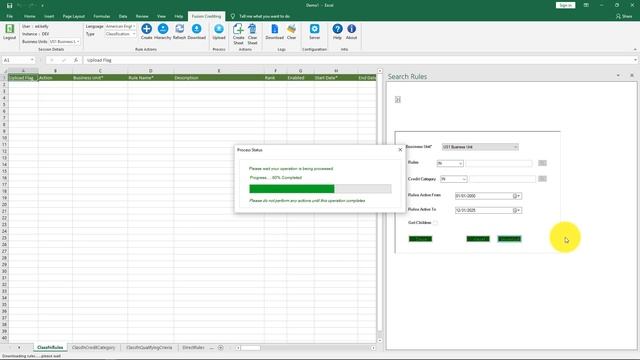Click the Rule Name* column header cell
Image resolution: width=640 pixels, height=360 pixels.
click(150, 78)
